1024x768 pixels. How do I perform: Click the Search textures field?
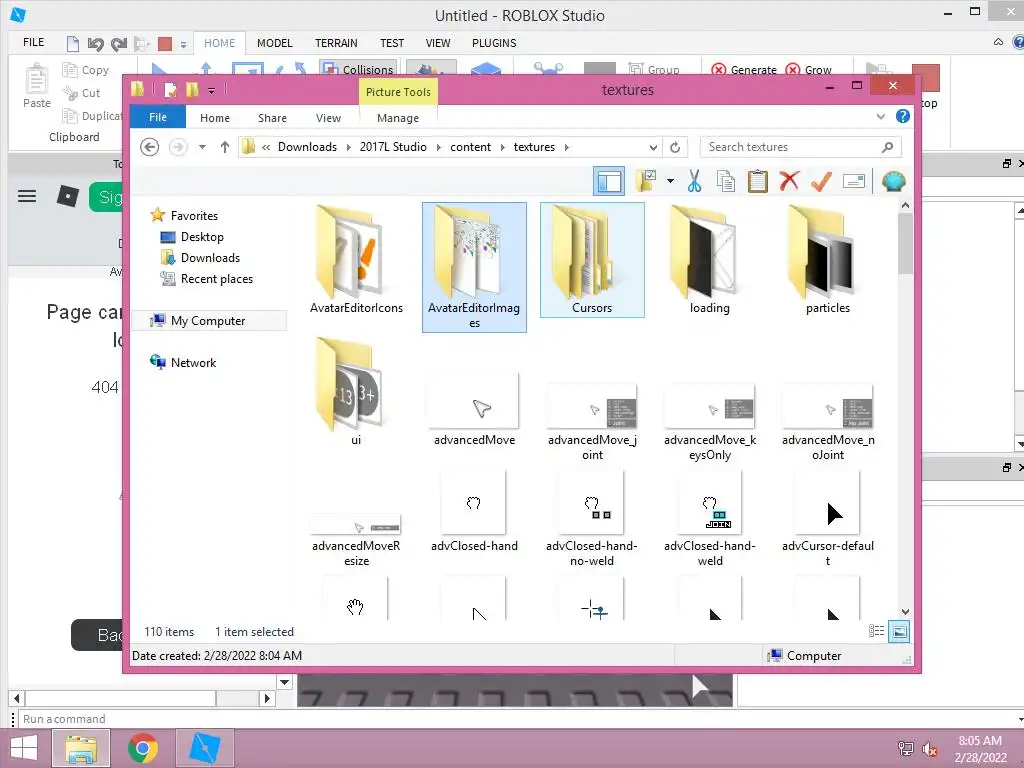(x=800, y=147)
